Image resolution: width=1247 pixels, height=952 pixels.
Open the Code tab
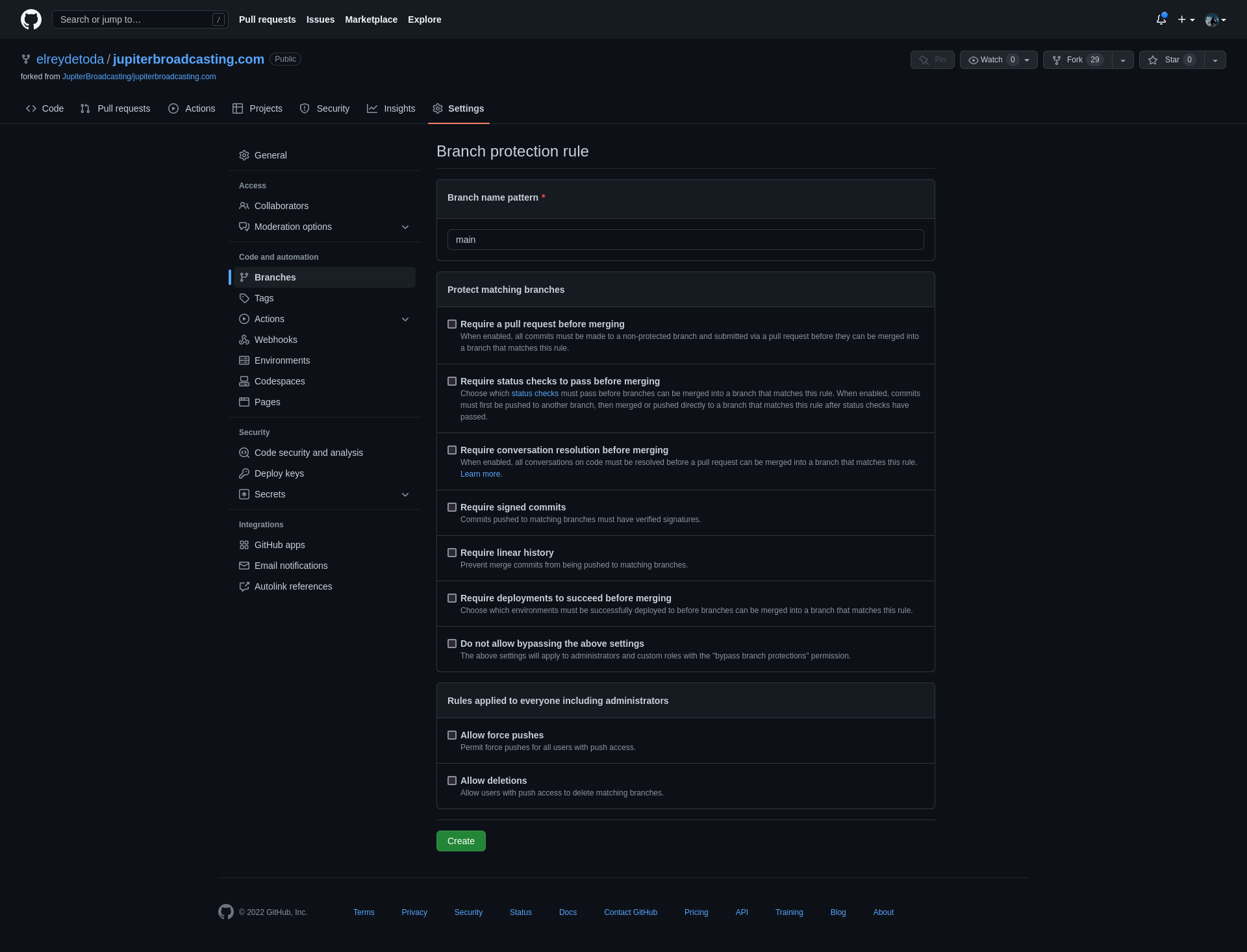click(x=45, y=108)
